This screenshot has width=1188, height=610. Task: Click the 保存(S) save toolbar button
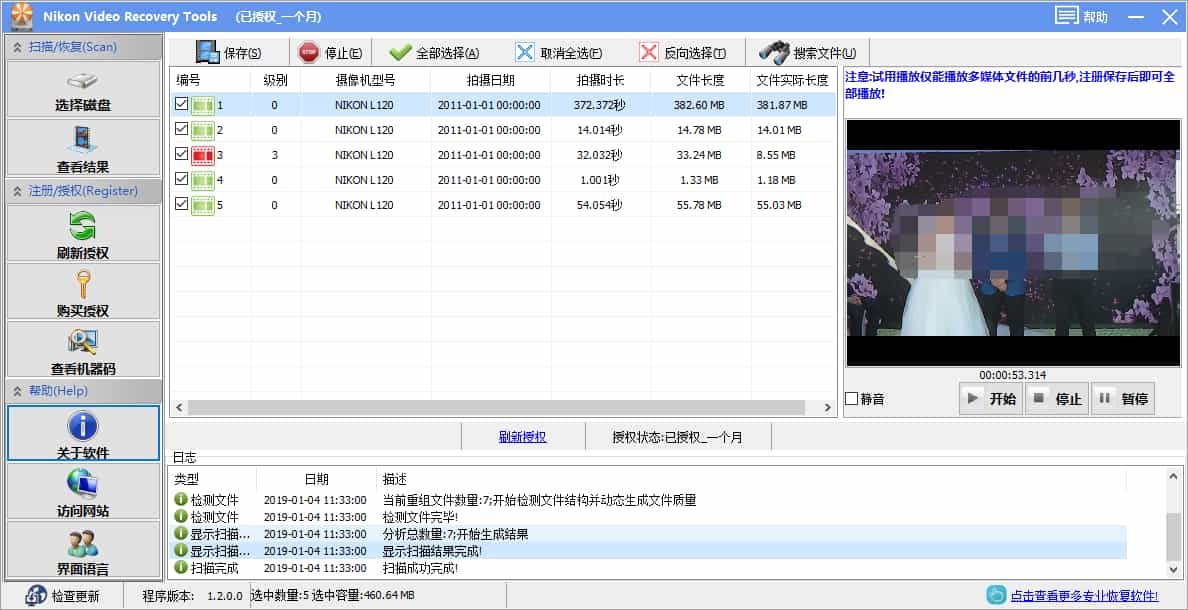(228, 53)
